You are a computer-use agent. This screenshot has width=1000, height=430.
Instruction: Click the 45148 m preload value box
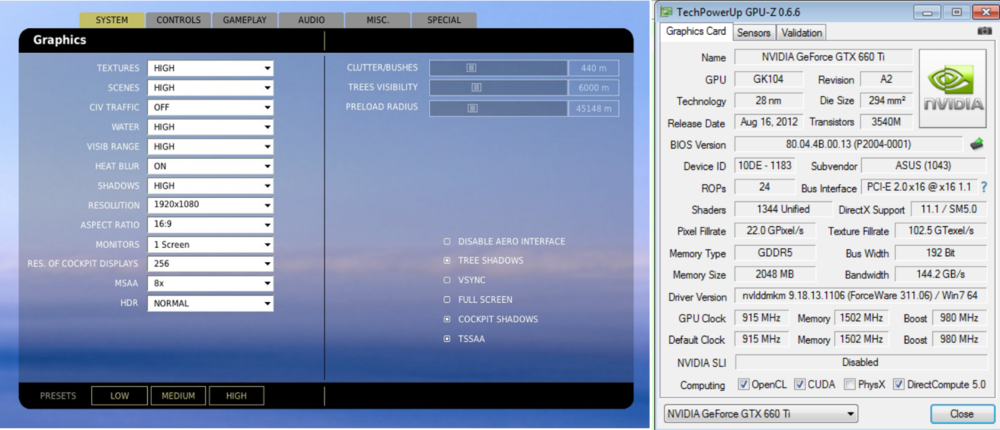[593, 108]
